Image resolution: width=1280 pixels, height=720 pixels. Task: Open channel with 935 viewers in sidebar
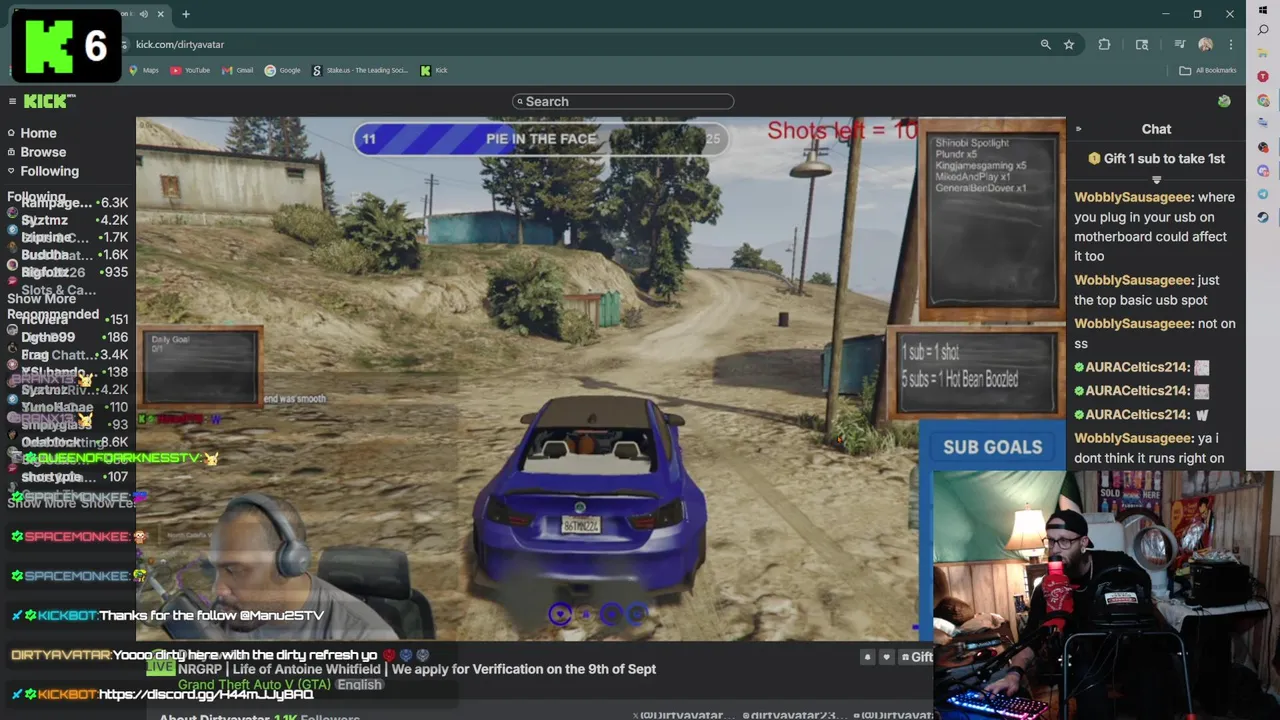(68, 272)
